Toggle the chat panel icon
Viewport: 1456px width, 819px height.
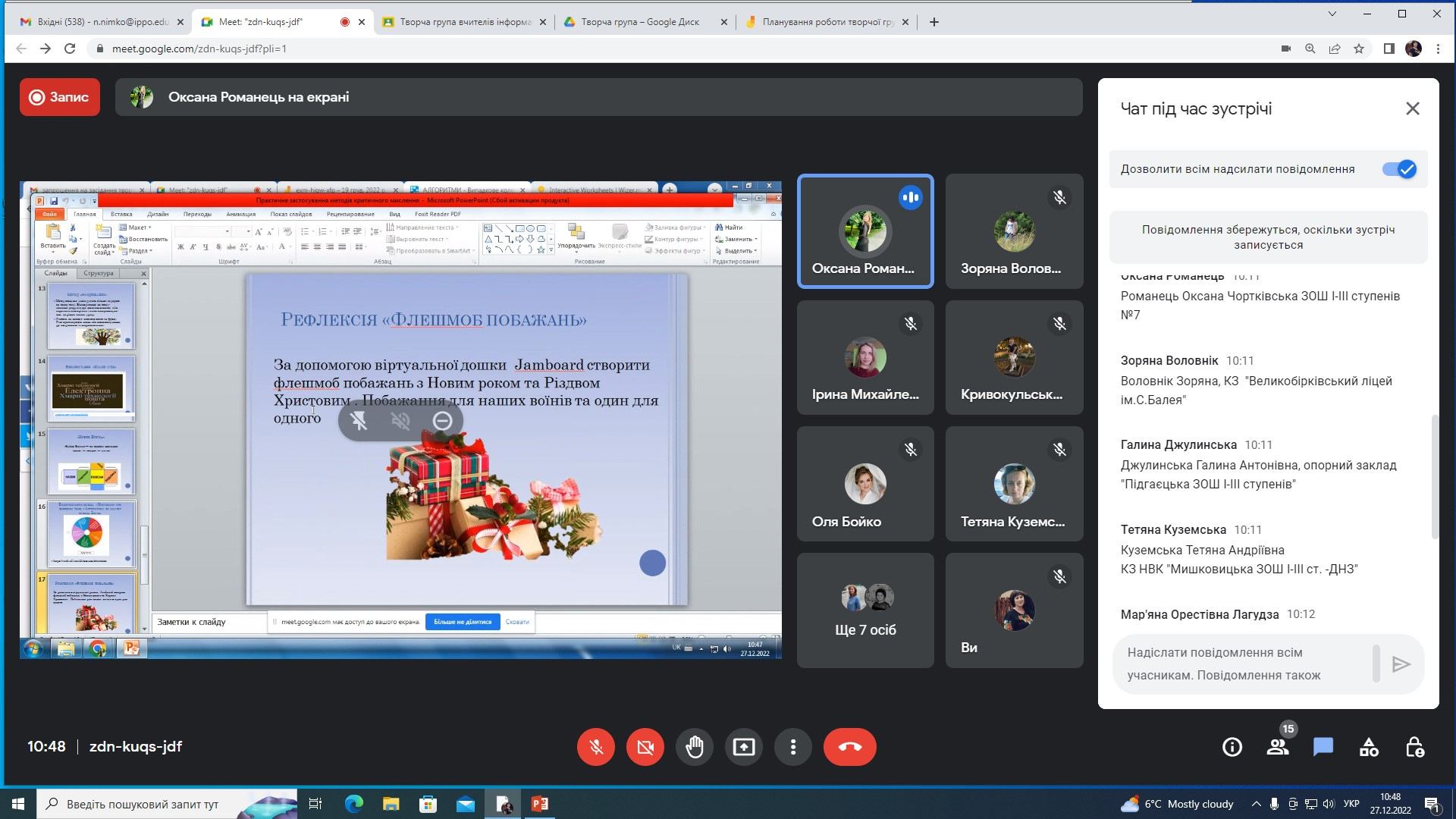[1323, 748]
